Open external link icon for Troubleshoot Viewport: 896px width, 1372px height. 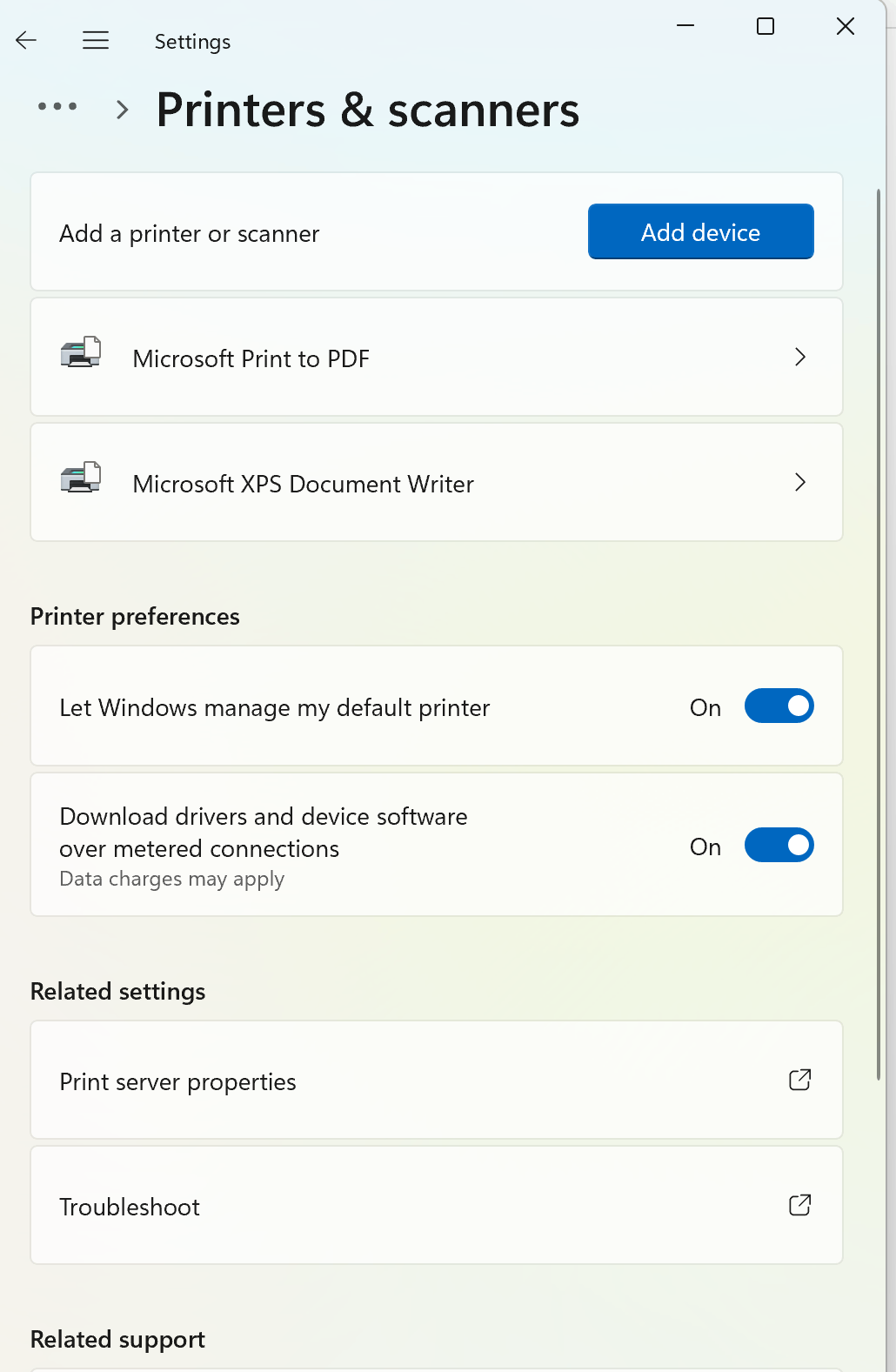pyautogui.click(x=799, y=1205)
